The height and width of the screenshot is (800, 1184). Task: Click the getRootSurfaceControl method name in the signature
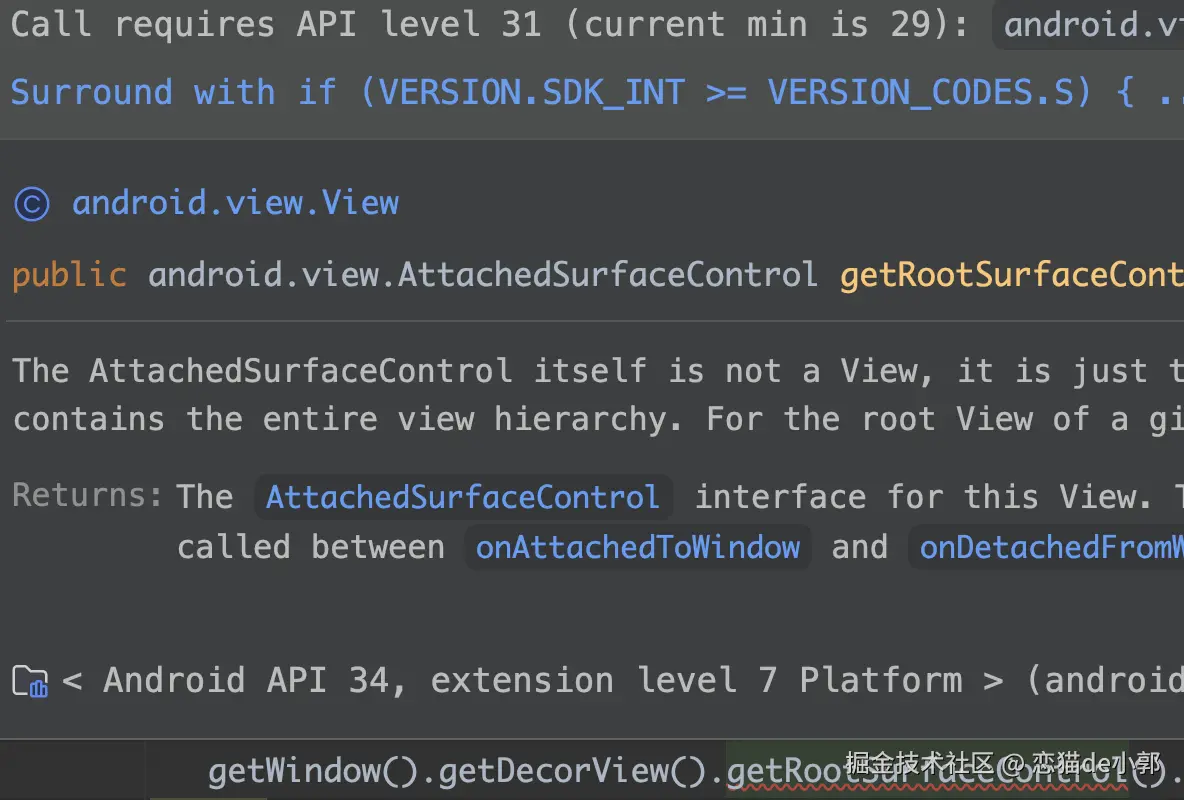(1012, 274)
